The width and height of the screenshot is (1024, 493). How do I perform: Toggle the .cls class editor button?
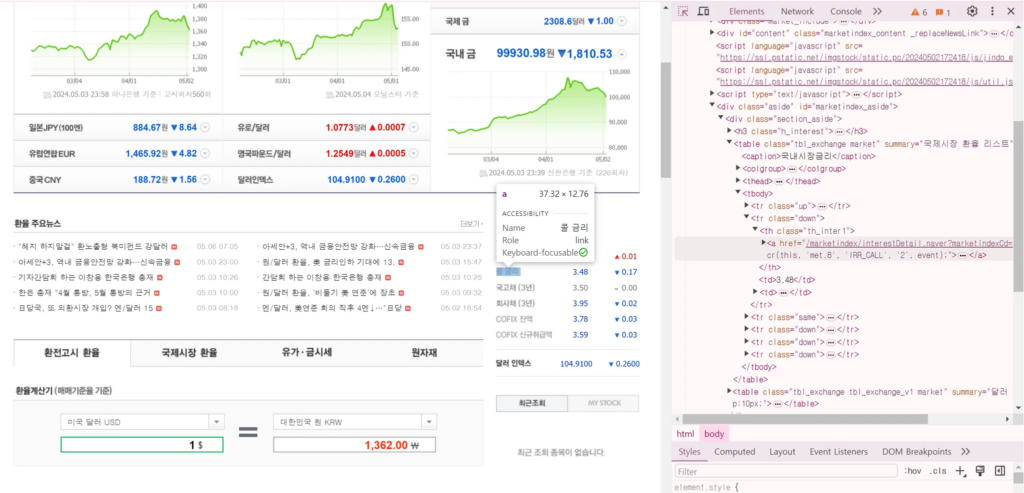[938, 471]
